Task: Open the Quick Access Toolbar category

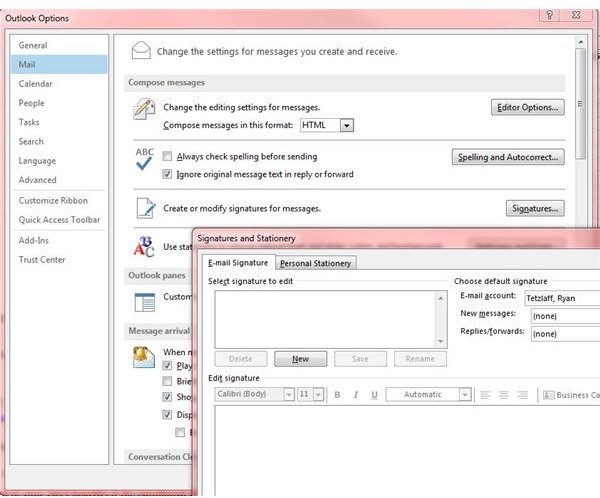Action: tap(59, 220)
